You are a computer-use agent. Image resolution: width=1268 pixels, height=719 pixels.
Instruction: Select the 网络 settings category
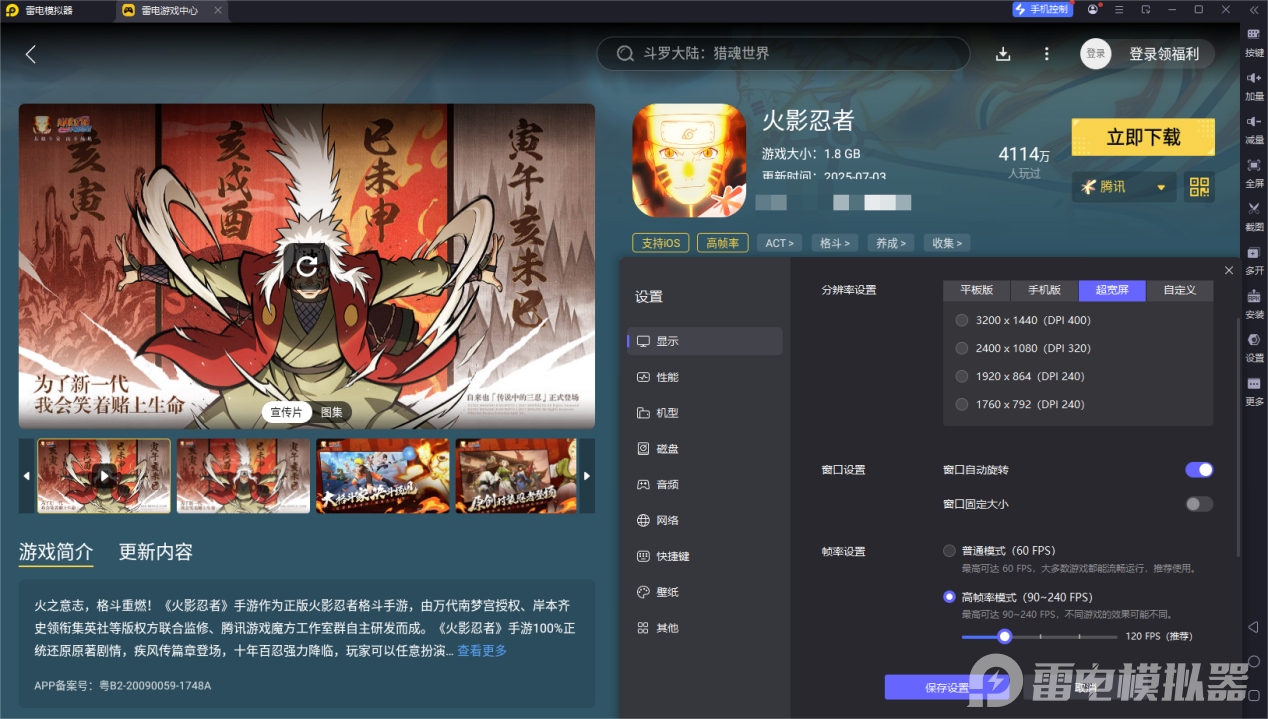tap(705, 520)
